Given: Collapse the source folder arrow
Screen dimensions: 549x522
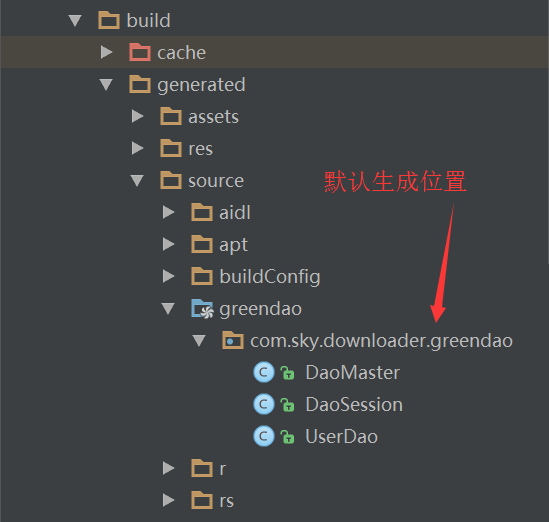Looking at the screenshot, I should pos(137,181).
